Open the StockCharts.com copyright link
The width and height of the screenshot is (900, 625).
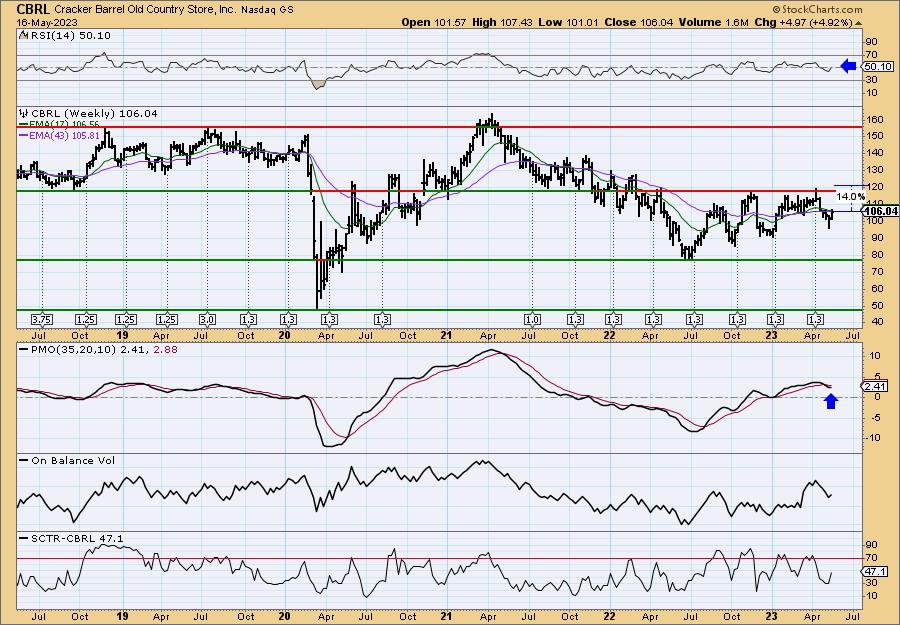[817, 9]
